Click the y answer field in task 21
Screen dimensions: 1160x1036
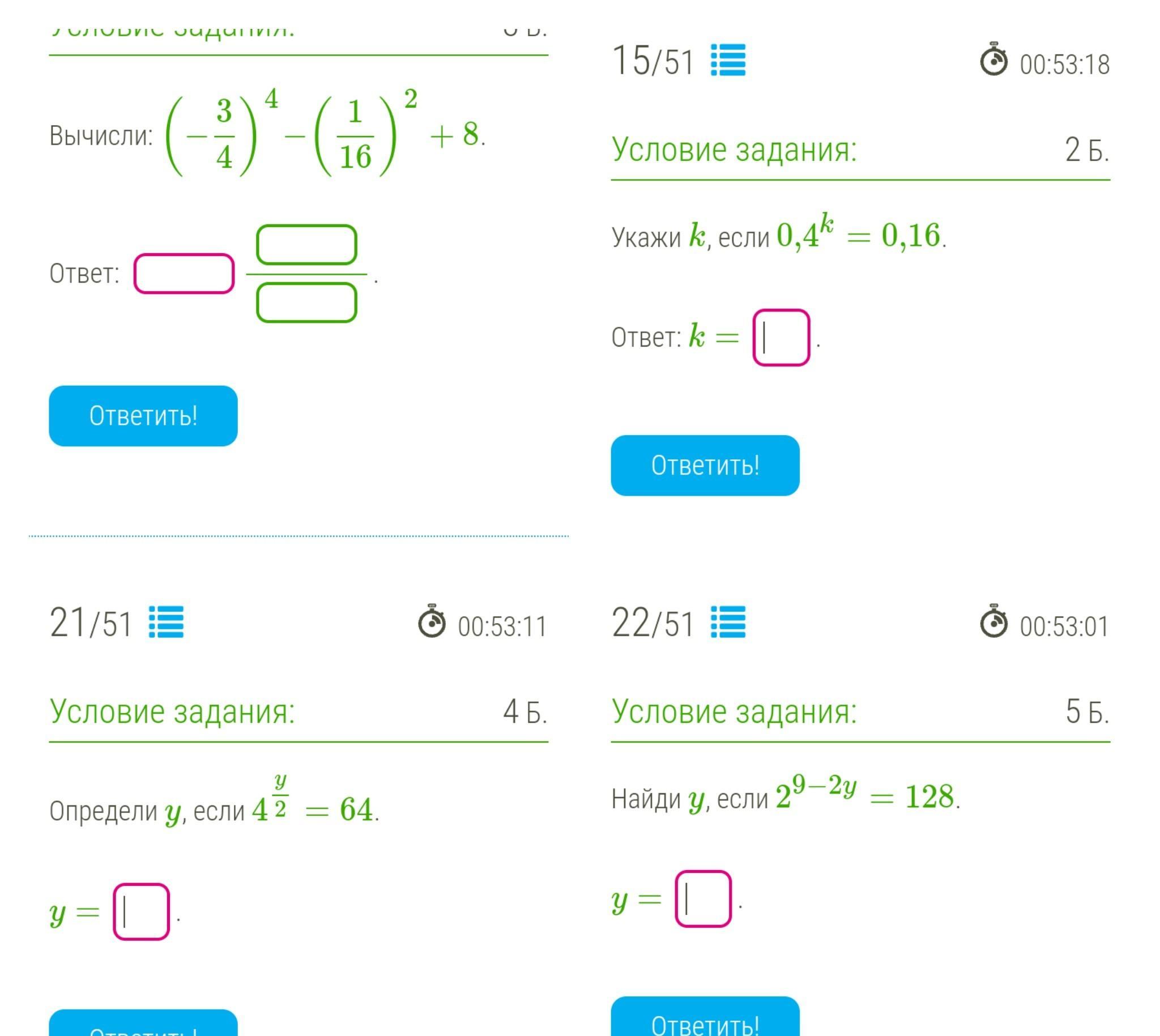(x=141, y=912)
